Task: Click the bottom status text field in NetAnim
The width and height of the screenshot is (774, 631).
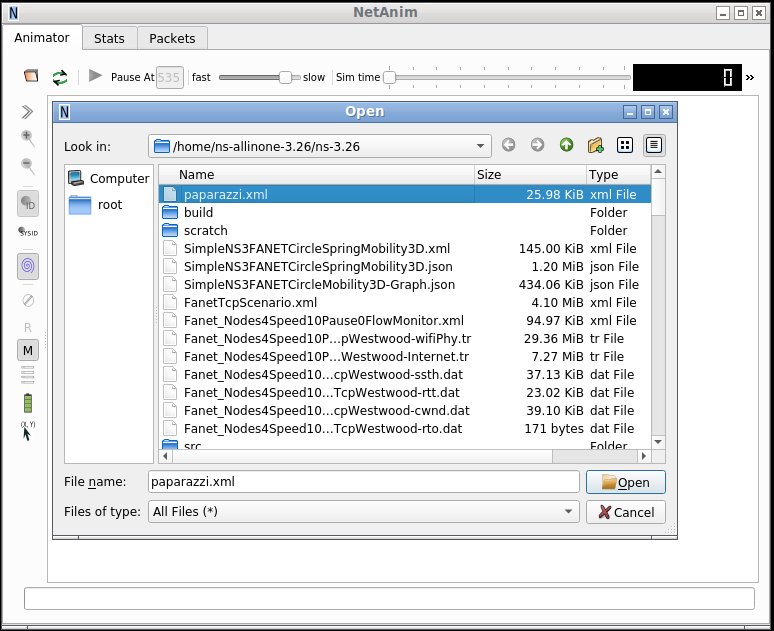Action: 389,598
